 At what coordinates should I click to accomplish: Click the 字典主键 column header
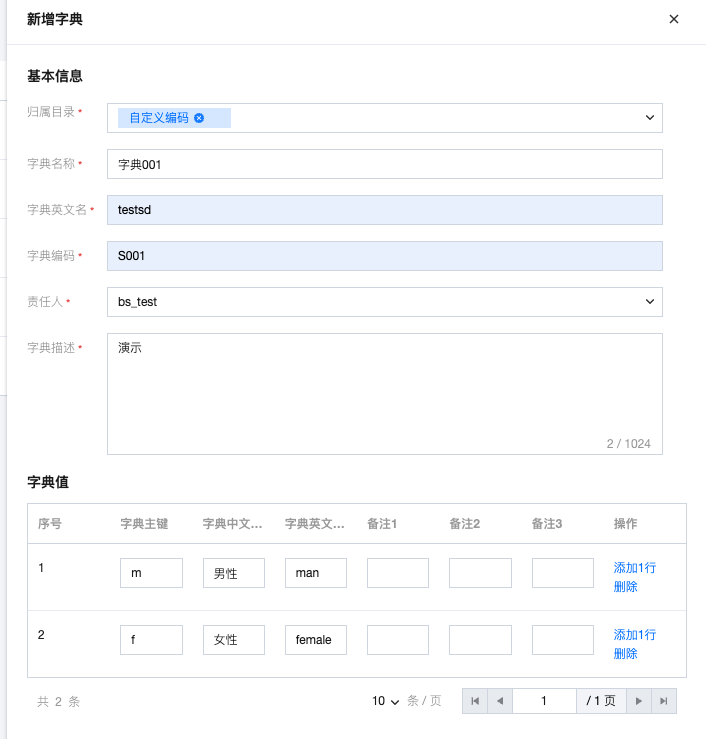point(144,524)
